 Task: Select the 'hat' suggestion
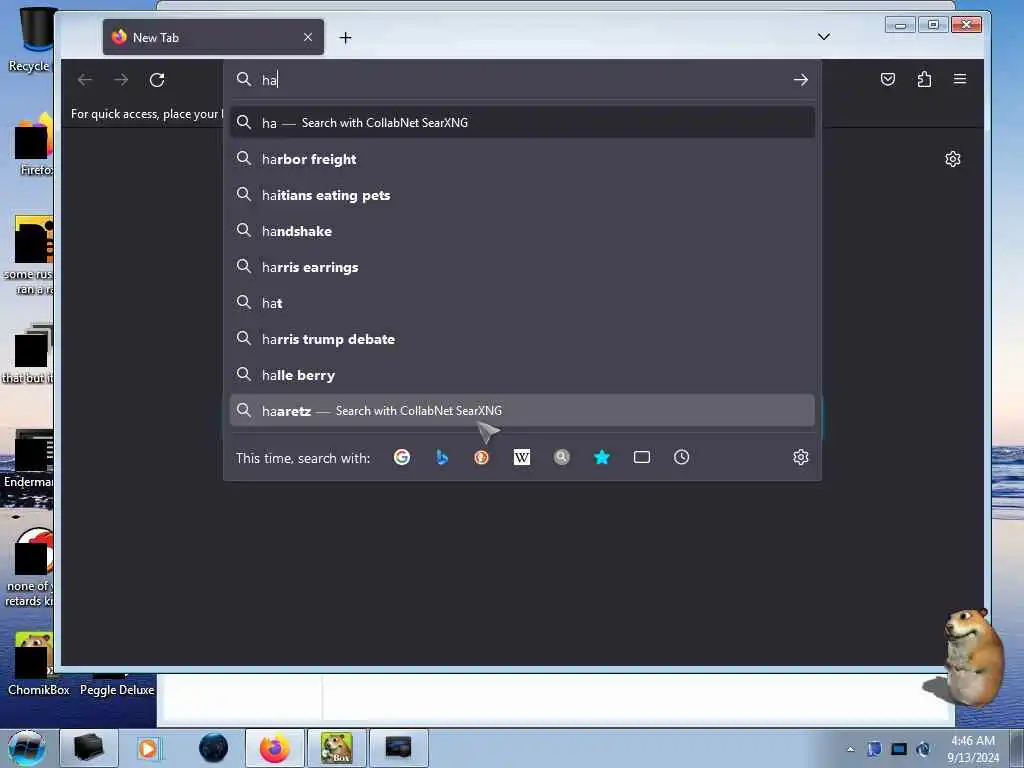(522, 302)
